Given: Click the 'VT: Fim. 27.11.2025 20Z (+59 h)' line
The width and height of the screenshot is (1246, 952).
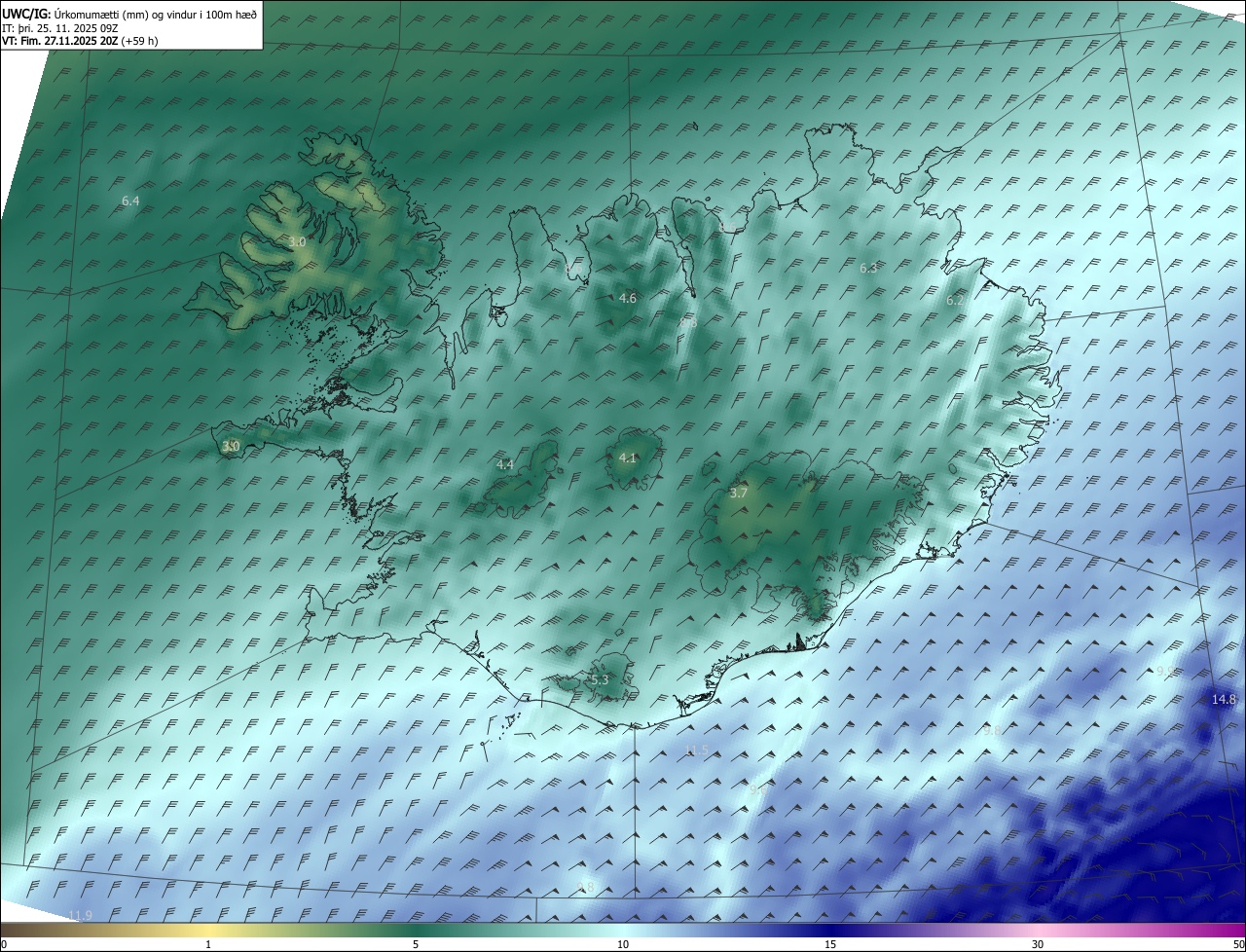Looking at the screenshot, I should [x=80, y=41].
